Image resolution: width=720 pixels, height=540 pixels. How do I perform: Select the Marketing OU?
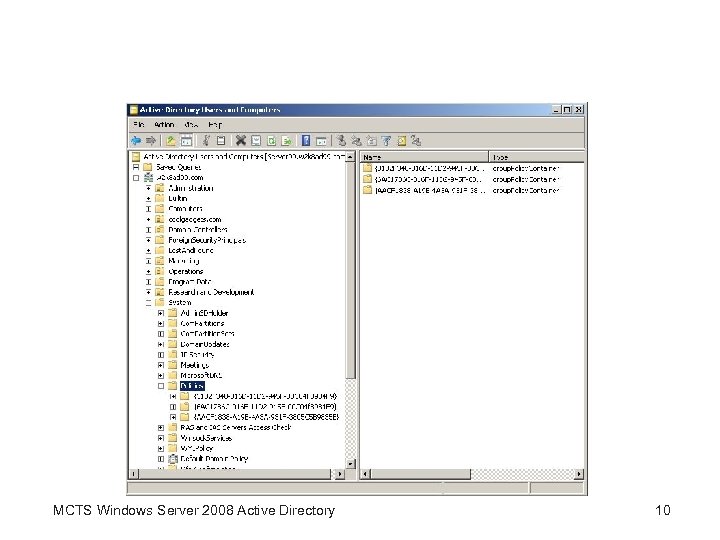[x=184, y=261]
